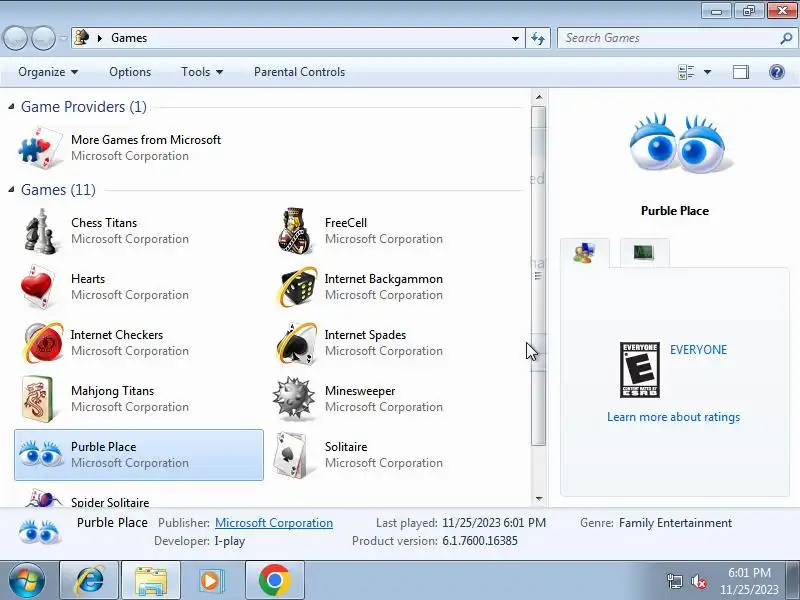The width and height of the screenshot is (800, 600).
Task: Select the Internet Backgammon dice icon
Action: pyautogui.click(x=296, y=287)
